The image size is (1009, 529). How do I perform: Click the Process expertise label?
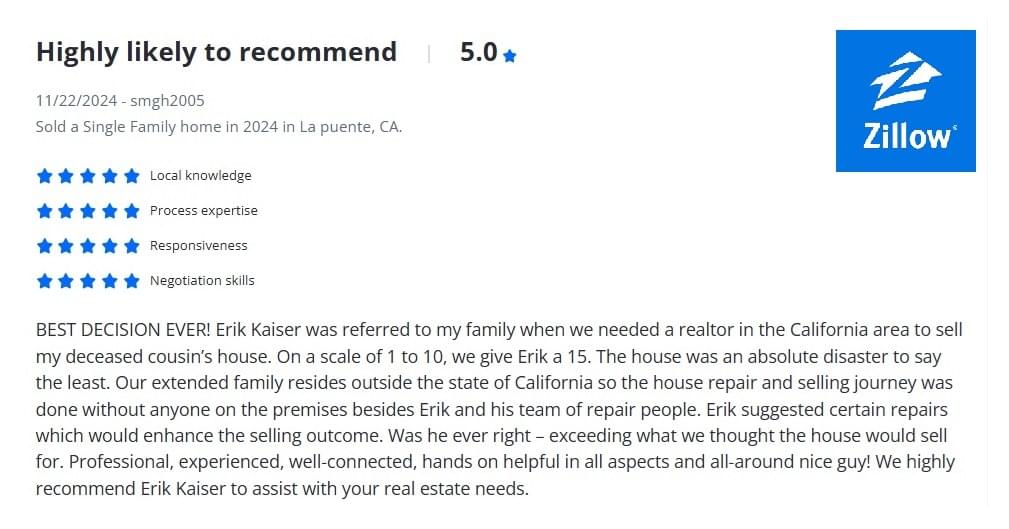pyautogui.click(x=203, y=210)
